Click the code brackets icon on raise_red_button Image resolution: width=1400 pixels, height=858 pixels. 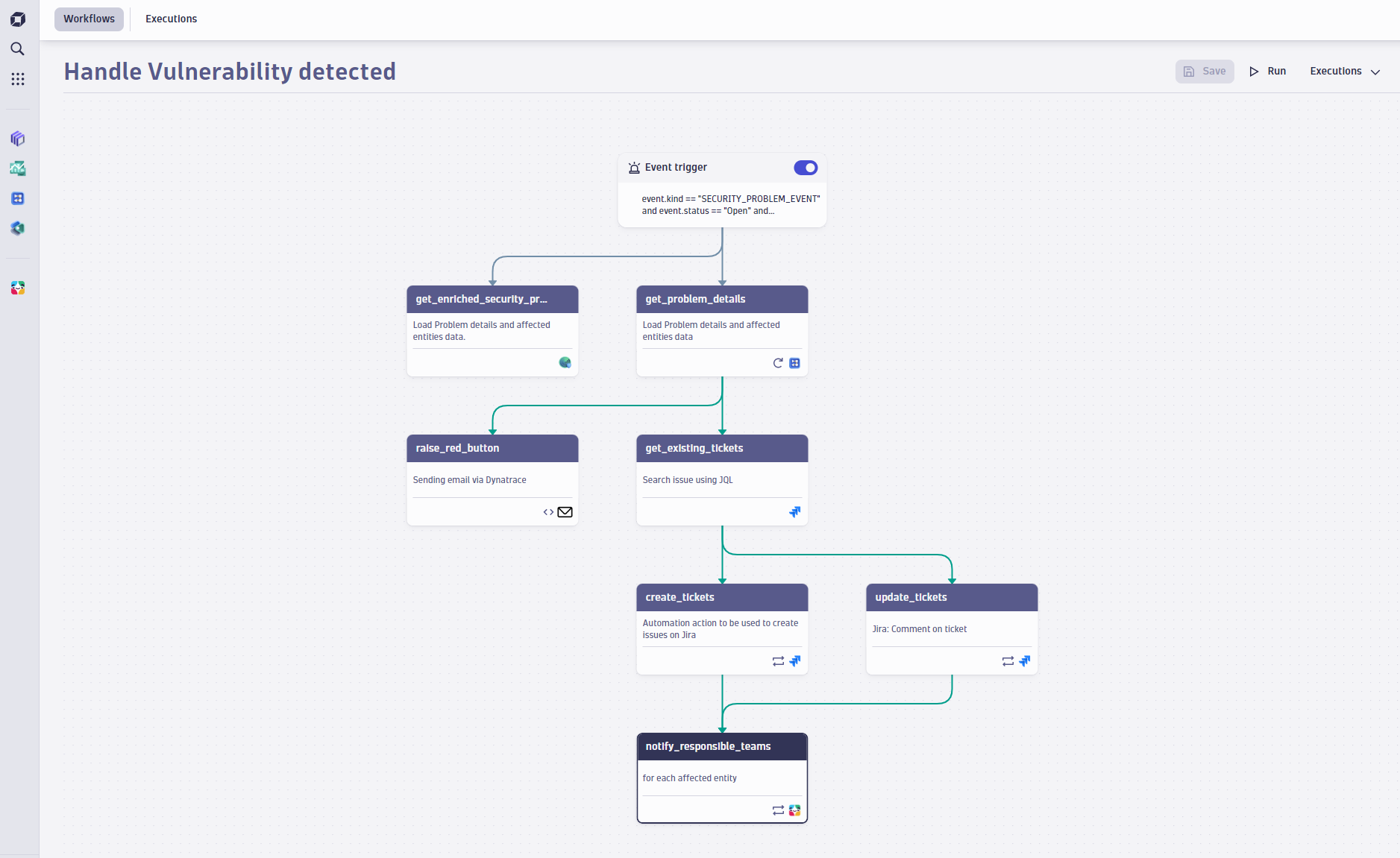pos(548,512)
